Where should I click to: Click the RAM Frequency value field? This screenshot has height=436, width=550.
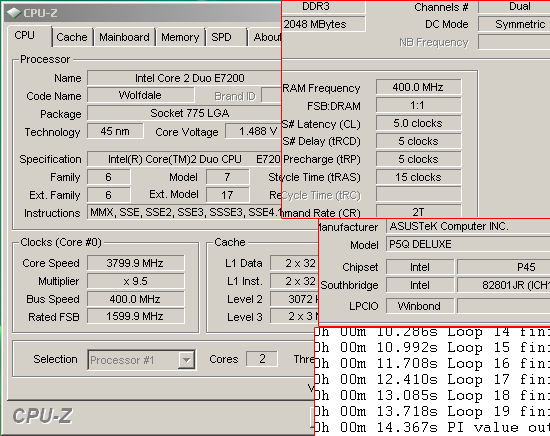click(x=418, y=87)
